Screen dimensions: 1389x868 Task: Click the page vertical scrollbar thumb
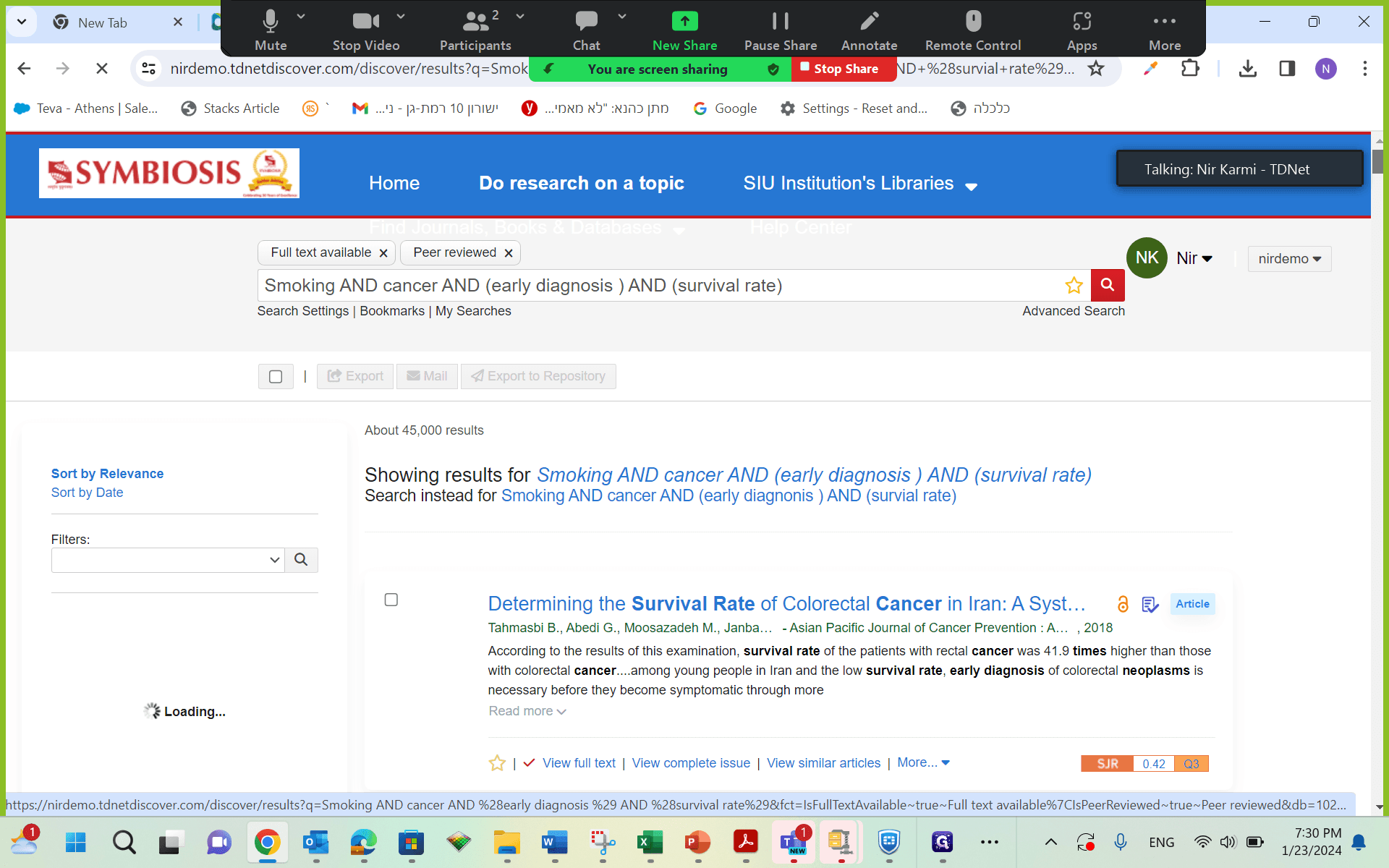click(x=1378, y=161)
